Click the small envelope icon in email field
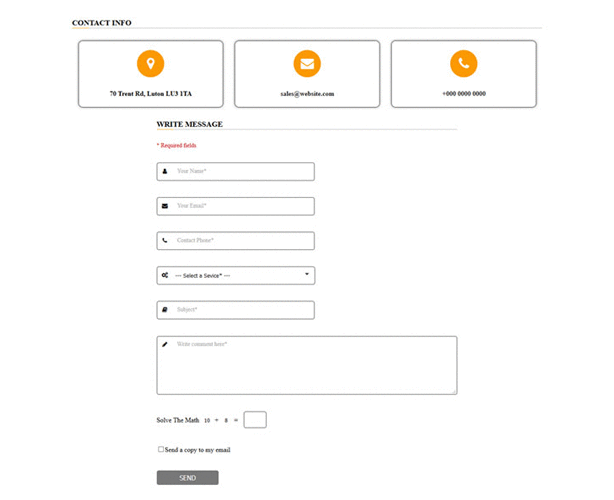614x500 pixels. point(165,206)
